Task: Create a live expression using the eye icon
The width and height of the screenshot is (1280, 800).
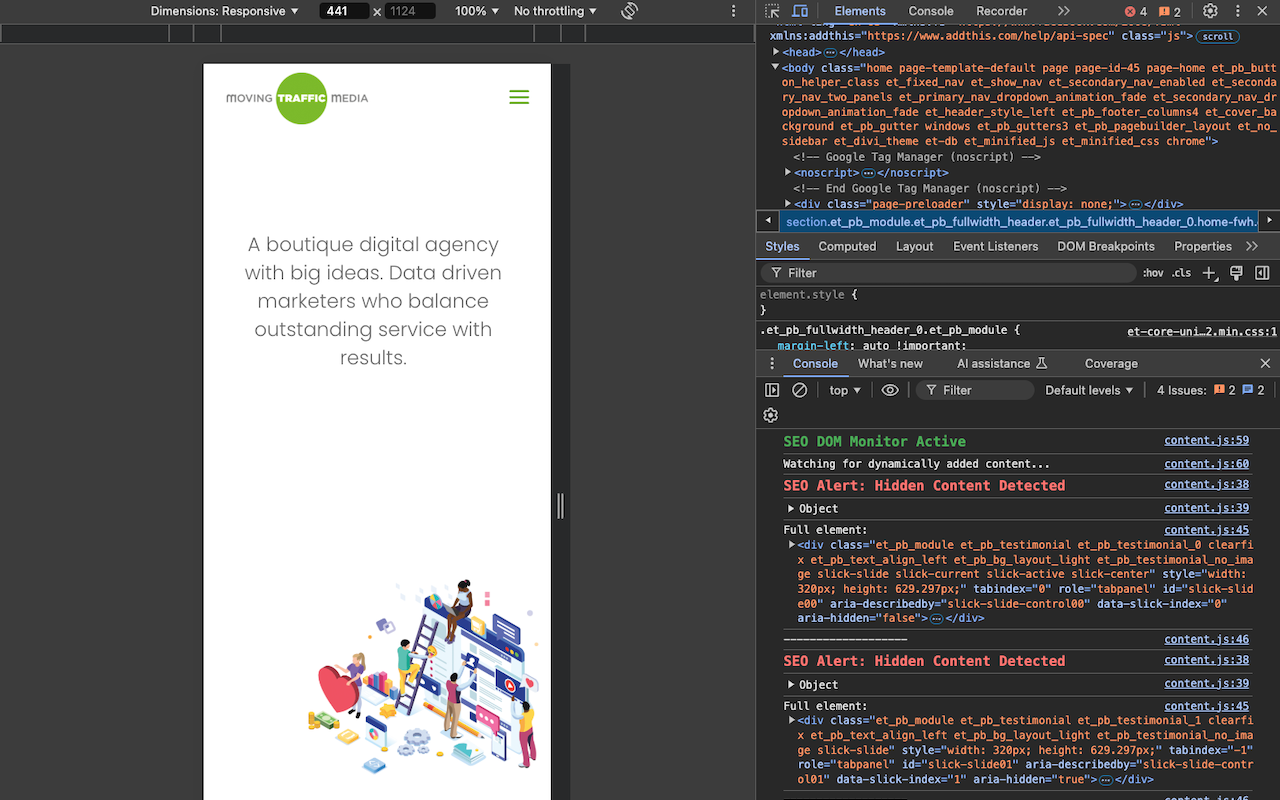Action: [x=889, y=390]
